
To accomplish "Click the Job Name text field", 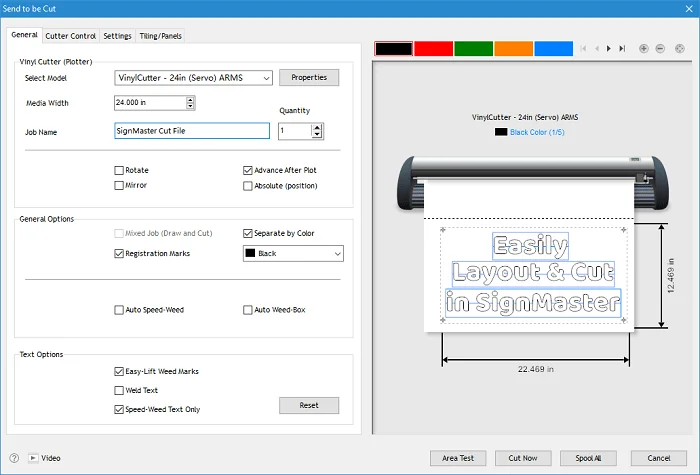I will point(192,131).
